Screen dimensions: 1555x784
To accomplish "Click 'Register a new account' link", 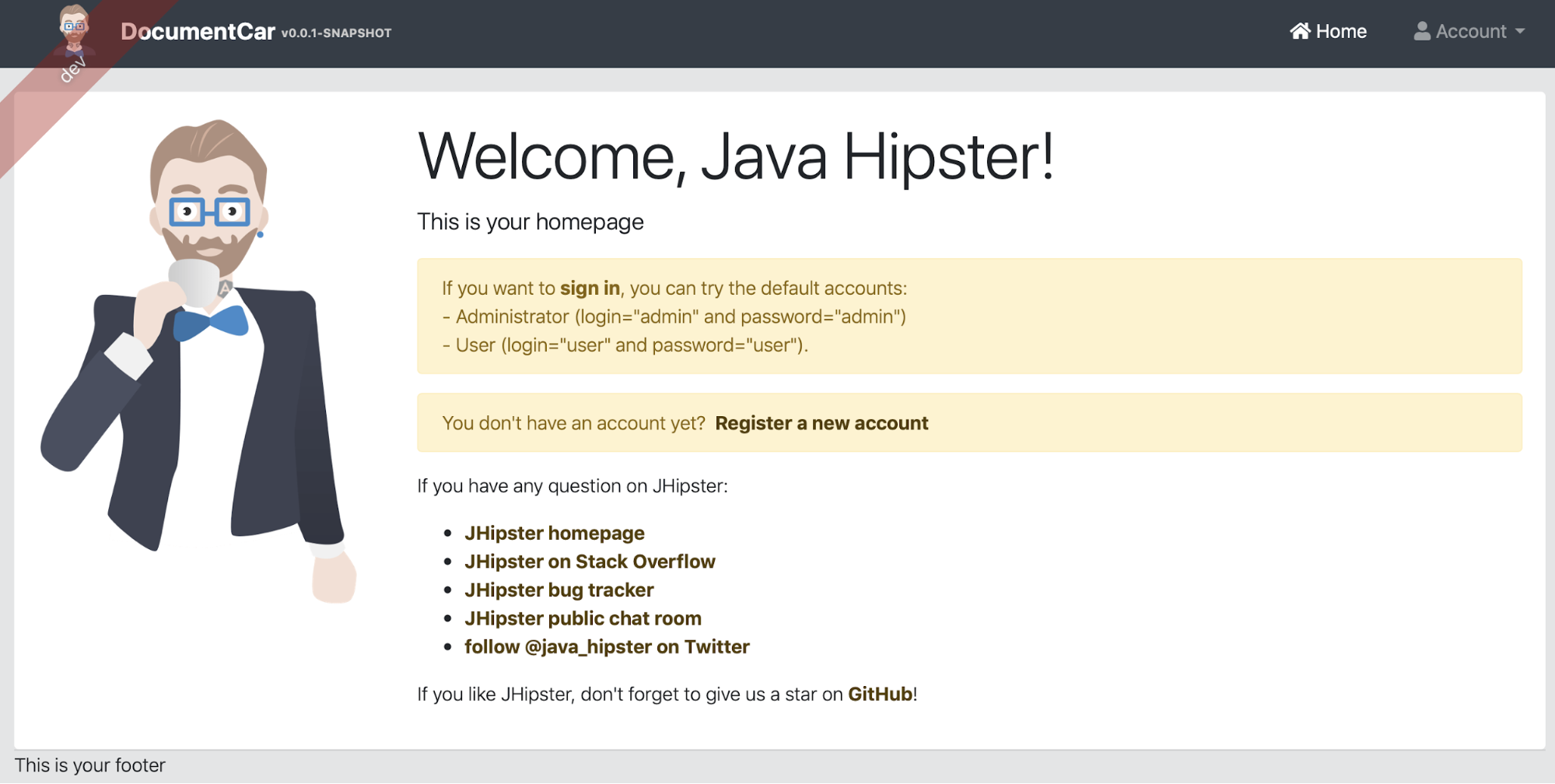I will [x=821, y=423].
